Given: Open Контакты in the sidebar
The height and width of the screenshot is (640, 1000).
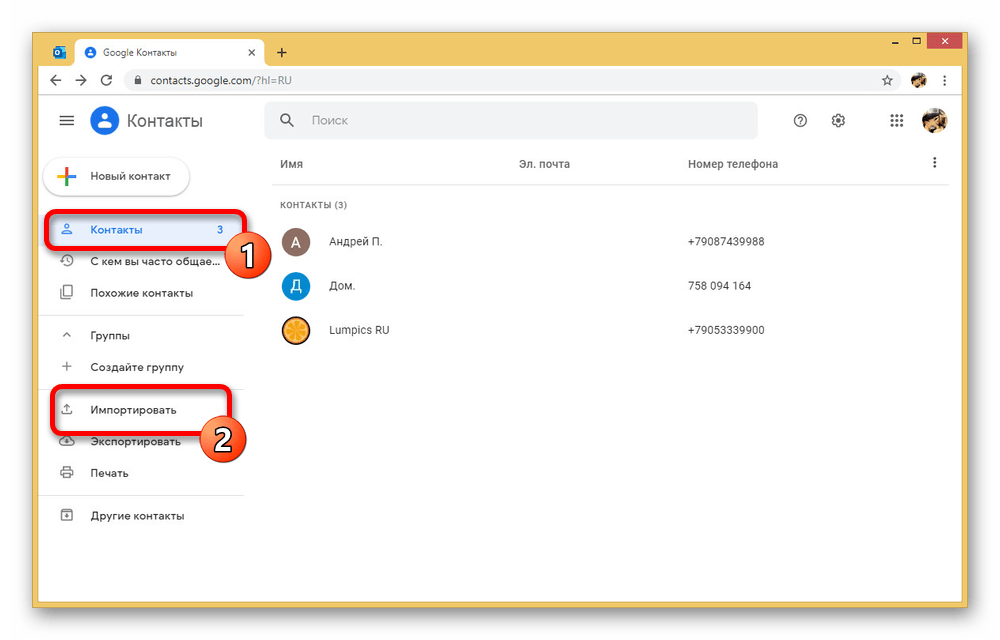Looking at the screenshot, I should tap(144, 229).
